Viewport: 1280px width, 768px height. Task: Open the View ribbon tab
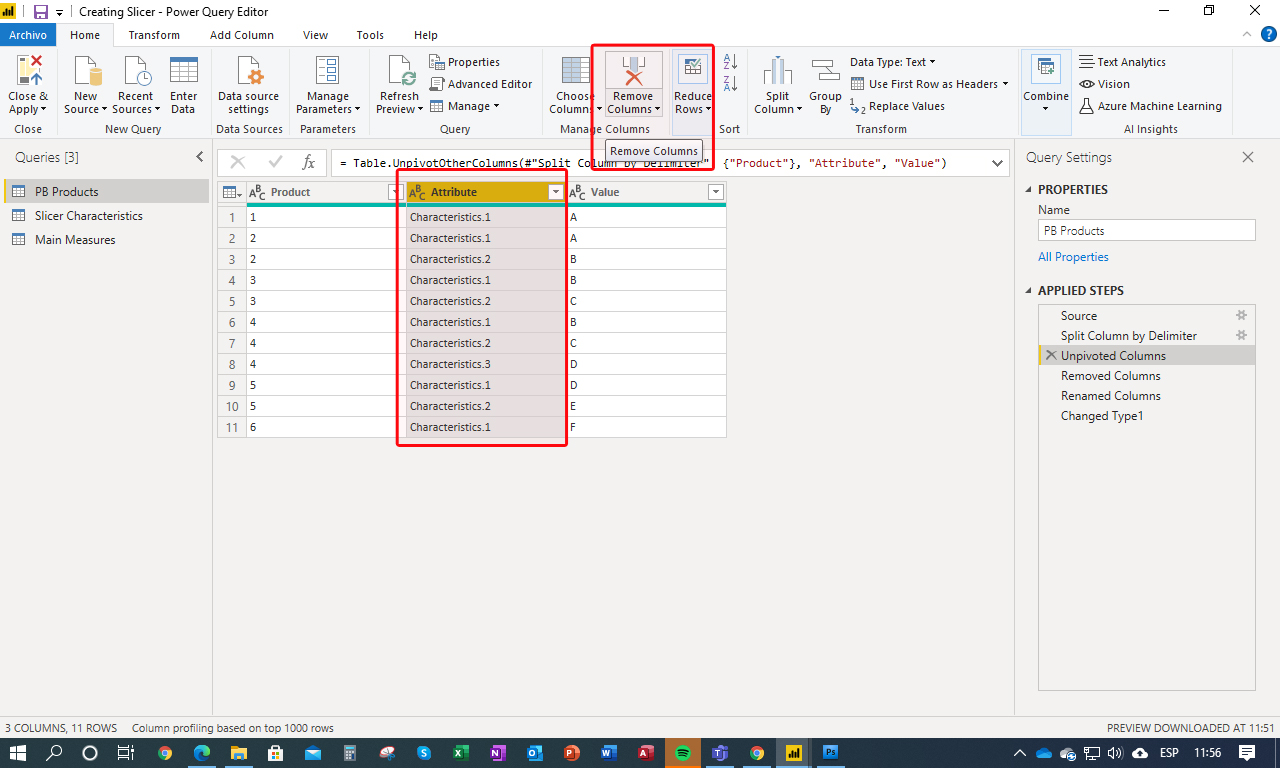(315, 35)
